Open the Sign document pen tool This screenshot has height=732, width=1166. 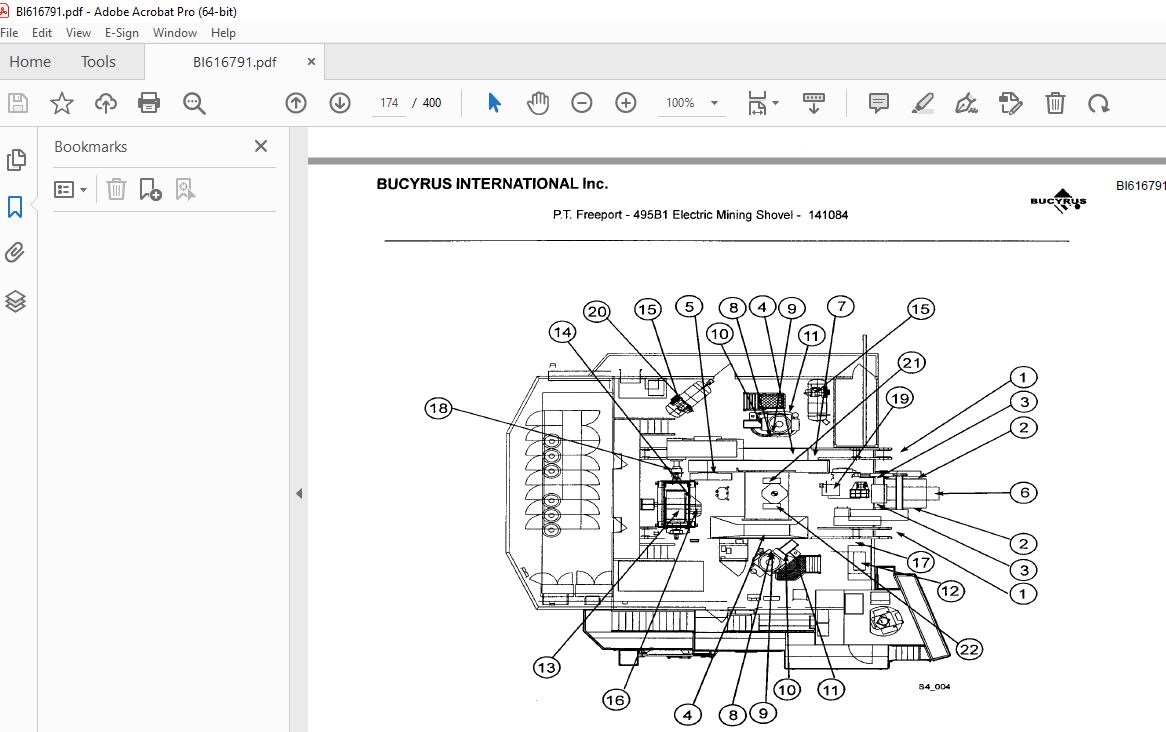click(966, 103)
